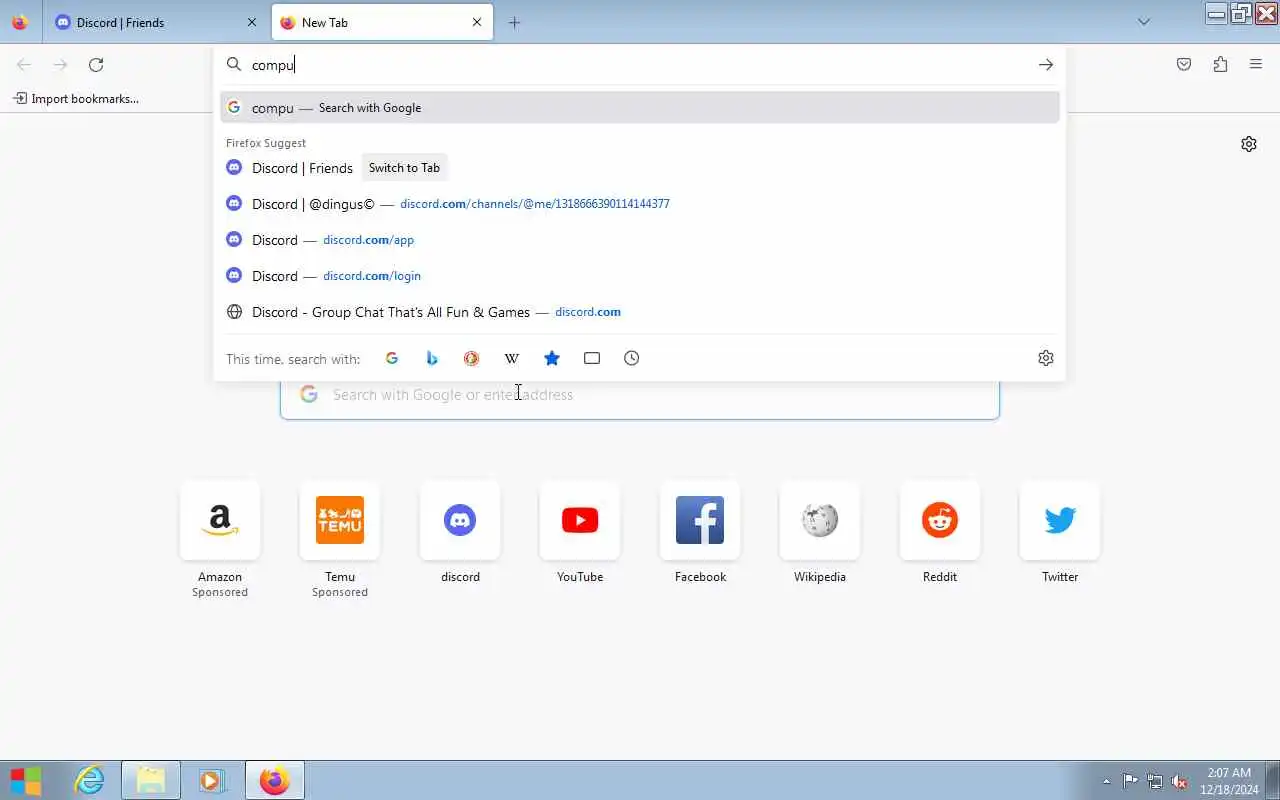Open the discord.com/app suggestion

tap(640, 240)
